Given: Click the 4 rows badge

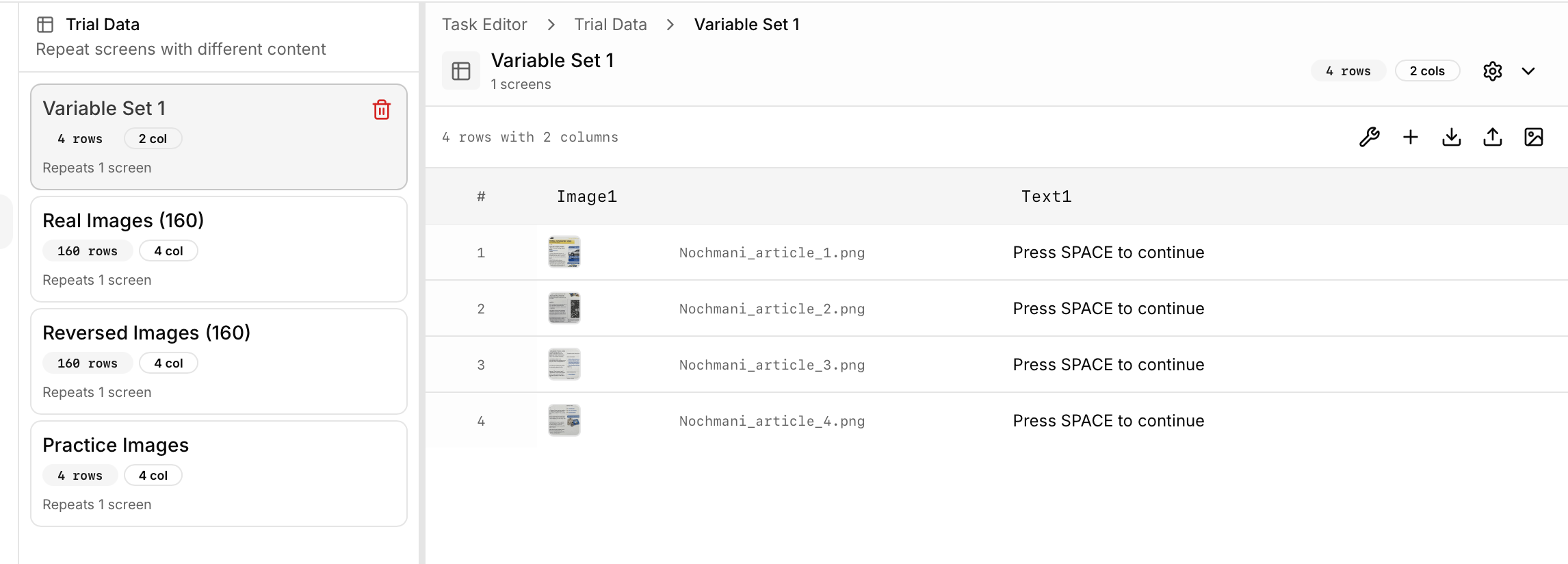Looking at the screenshot, I should (1348, 70).
